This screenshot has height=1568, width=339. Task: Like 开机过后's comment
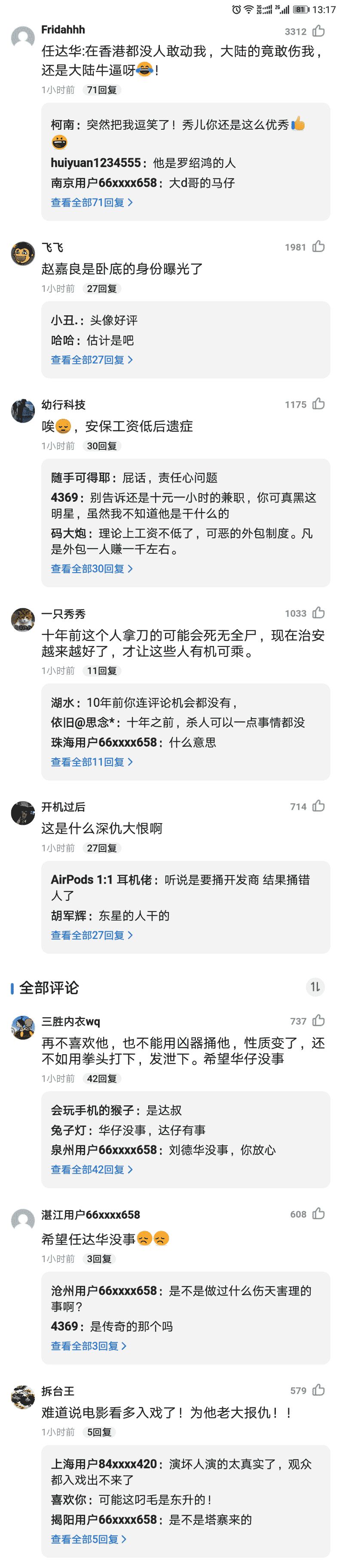coord(318,806)
